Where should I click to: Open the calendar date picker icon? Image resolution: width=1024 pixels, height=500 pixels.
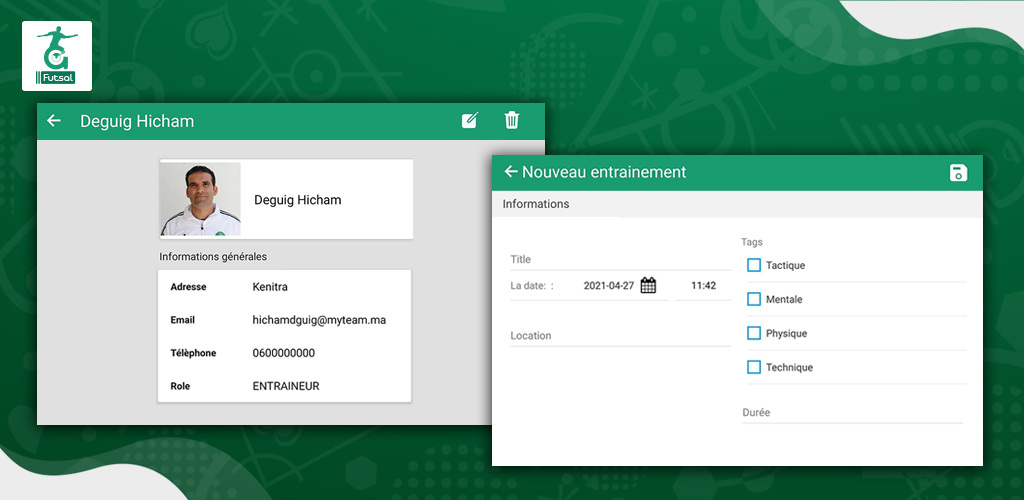(648, 285)
